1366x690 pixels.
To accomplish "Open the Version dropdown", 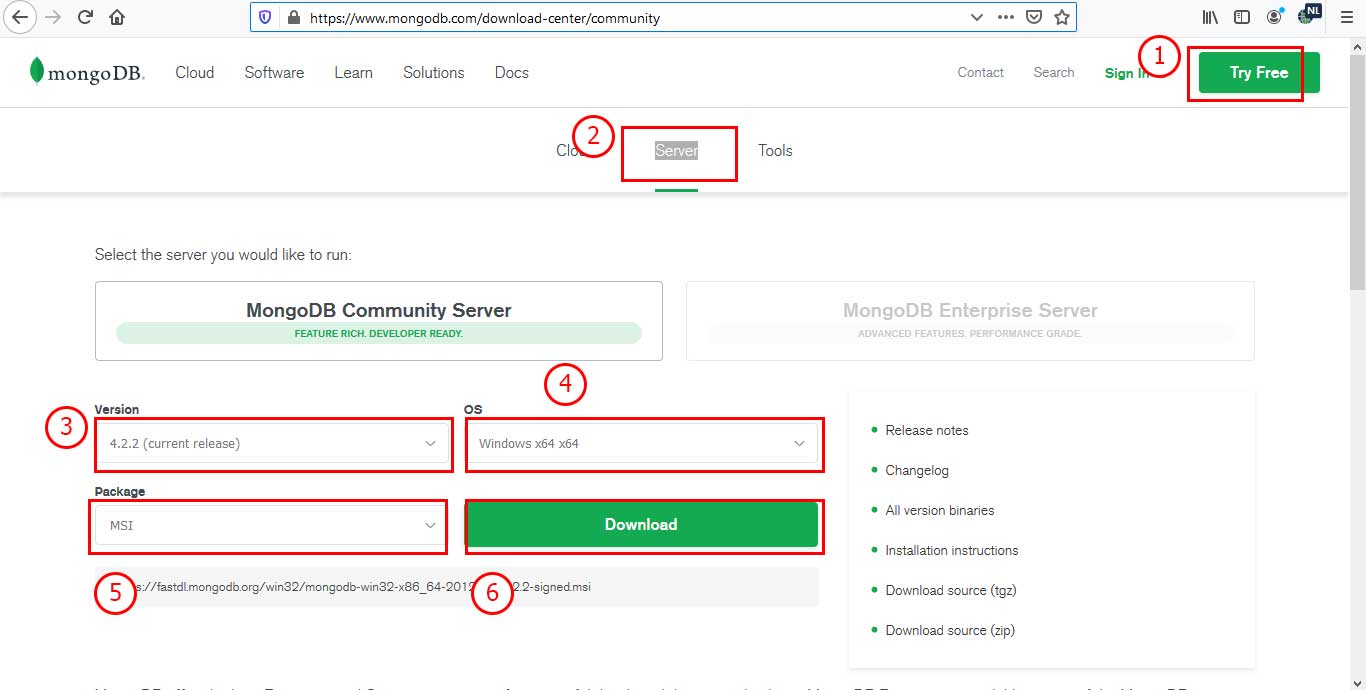I will click(x=272, y=443).
